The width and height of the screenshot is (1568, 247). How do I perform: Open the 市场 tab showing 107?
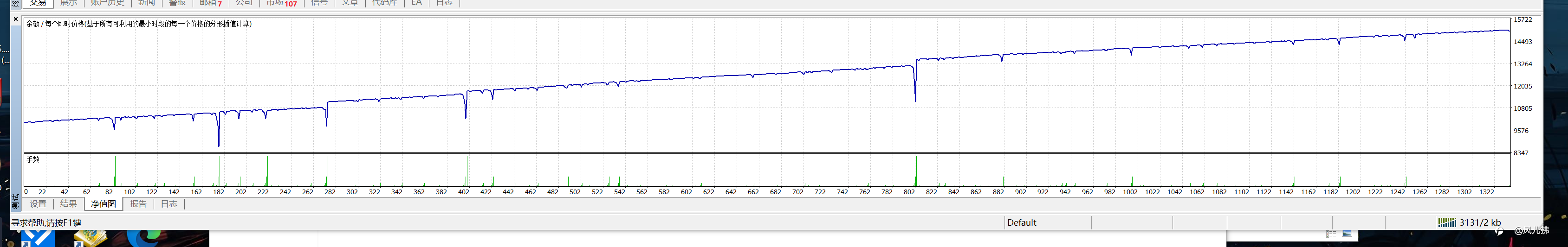[281, 3]
